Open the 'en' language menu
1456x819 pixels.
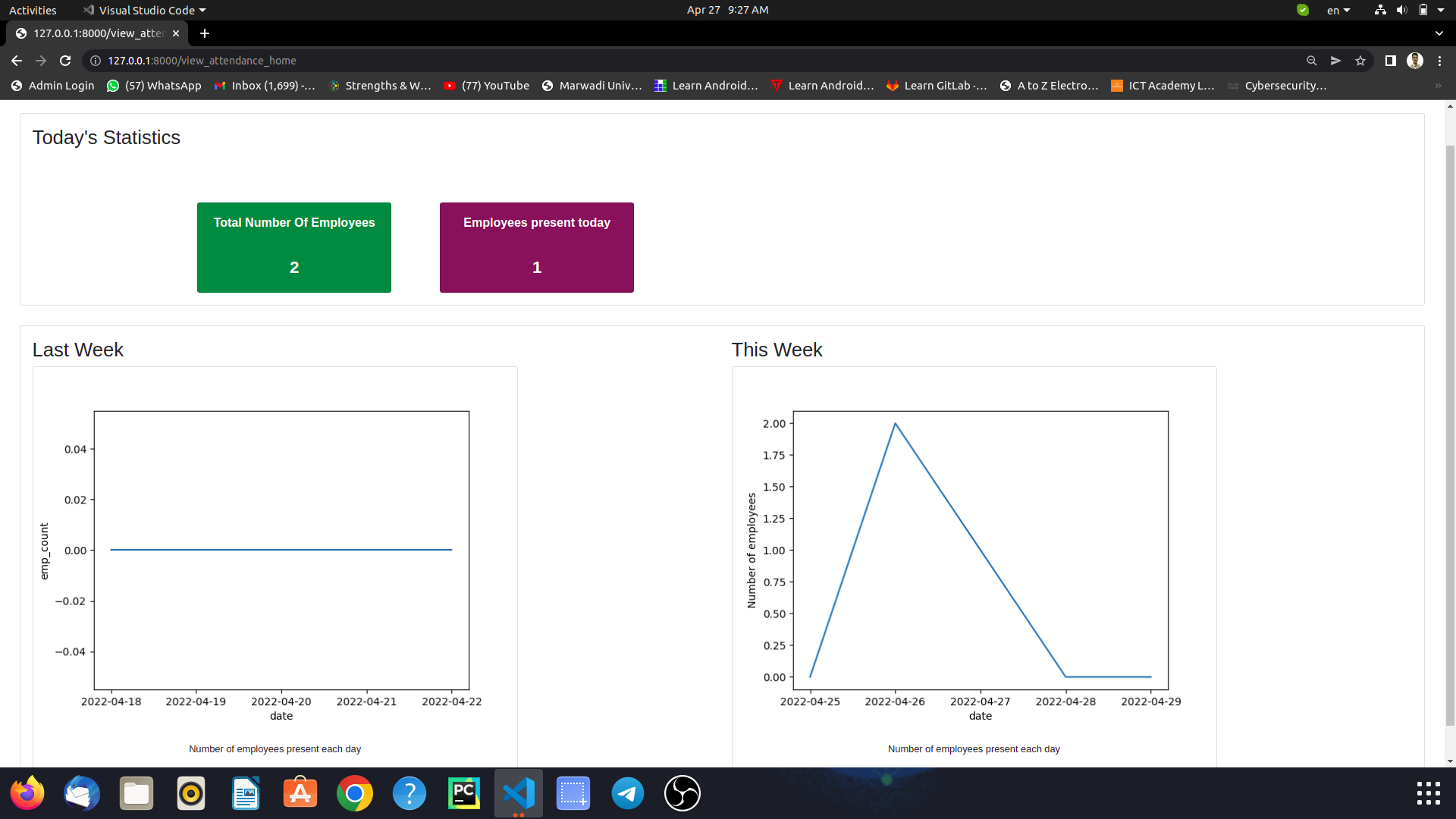point(1338,10)
